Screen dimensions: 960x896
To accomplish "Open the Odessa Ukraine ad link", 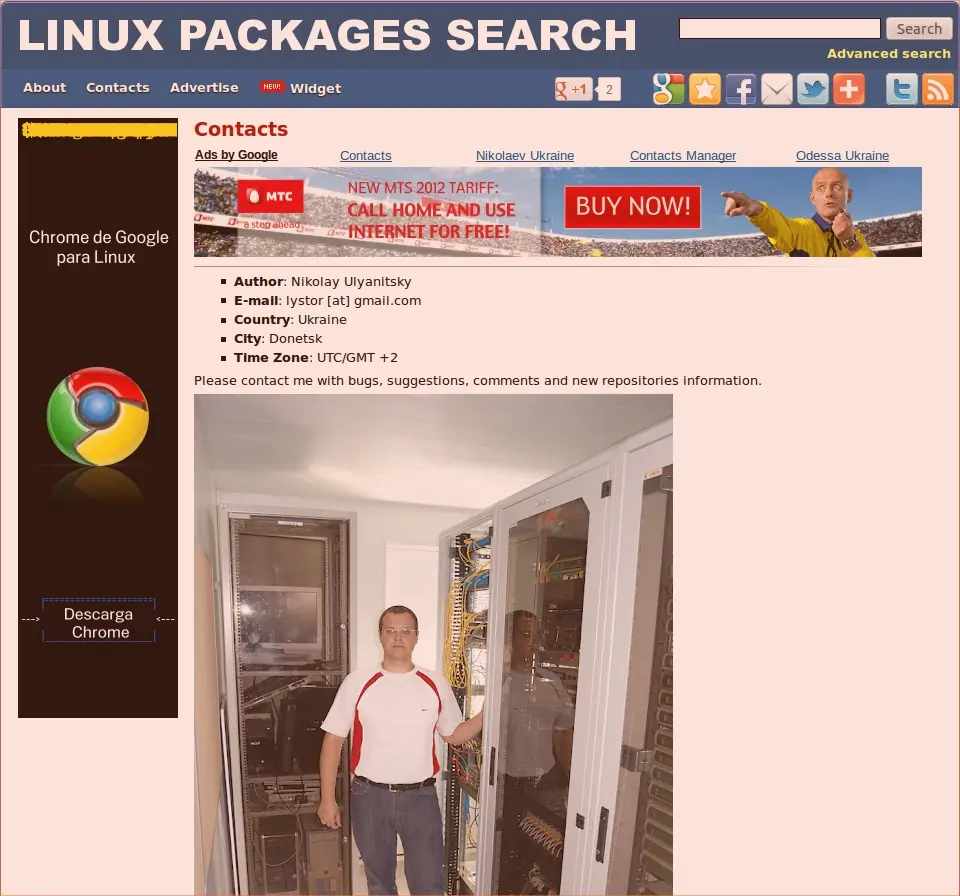I will coord(842,156).
